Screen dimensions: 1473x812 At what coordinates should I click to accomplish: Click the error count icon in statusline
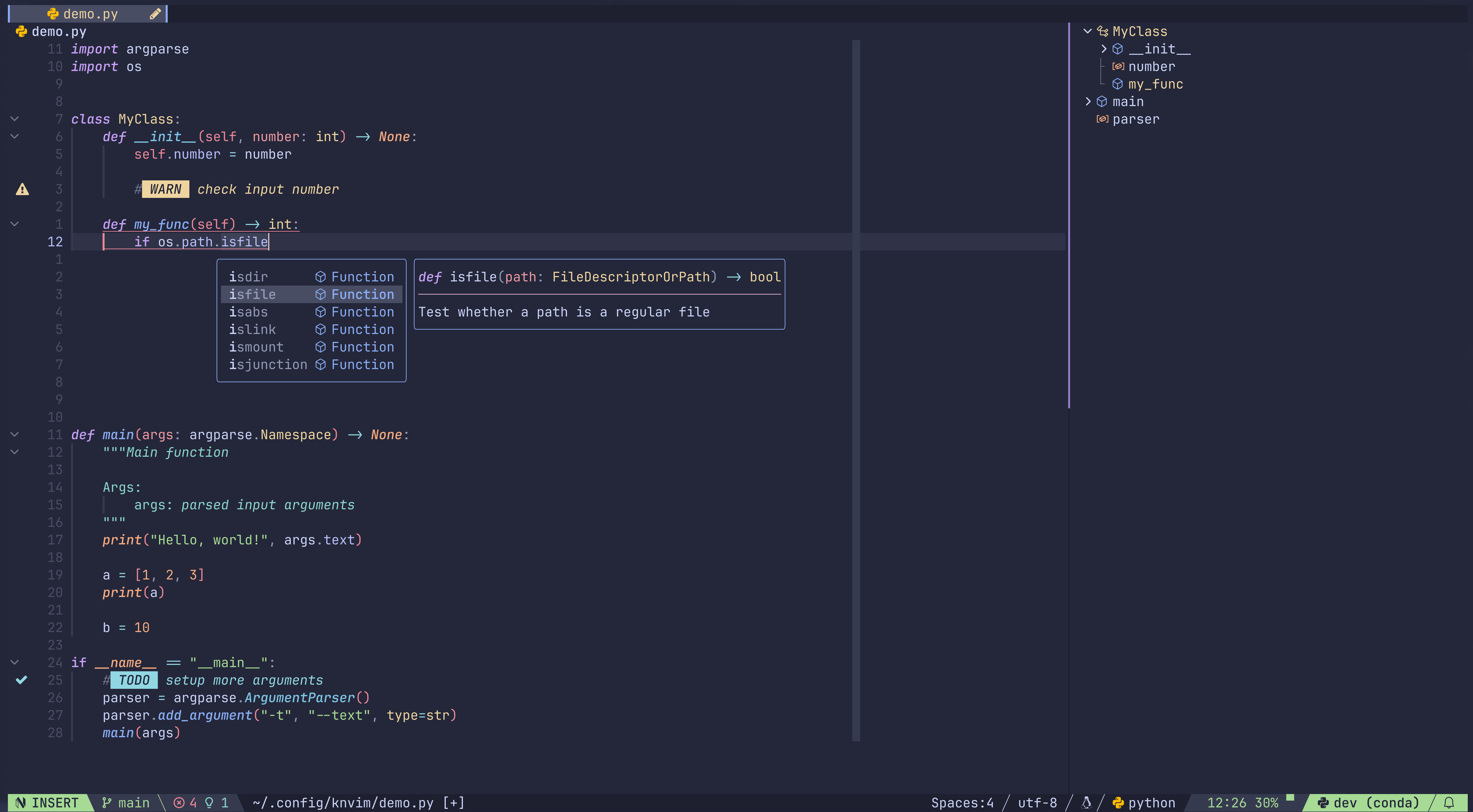point(179,803)
